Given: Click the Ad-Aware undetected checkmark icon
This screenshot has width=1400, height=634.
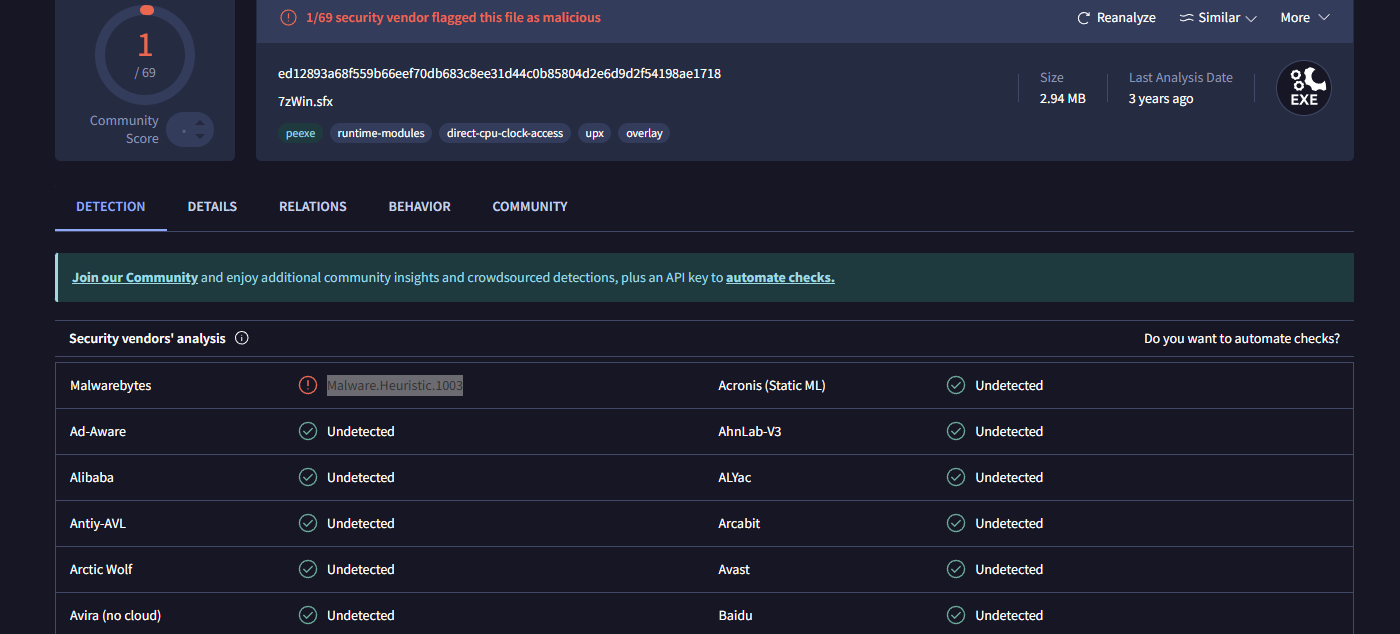Looking at the screenshot, I should pos(308,431).
